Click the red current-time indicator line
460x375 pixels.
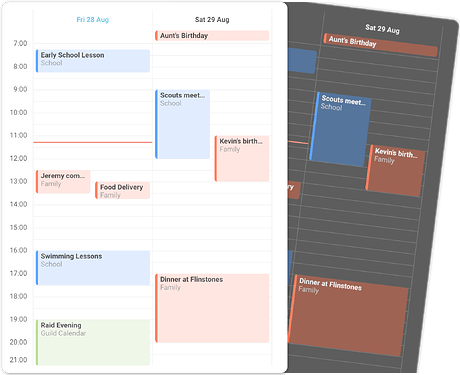tap(93, 142)
